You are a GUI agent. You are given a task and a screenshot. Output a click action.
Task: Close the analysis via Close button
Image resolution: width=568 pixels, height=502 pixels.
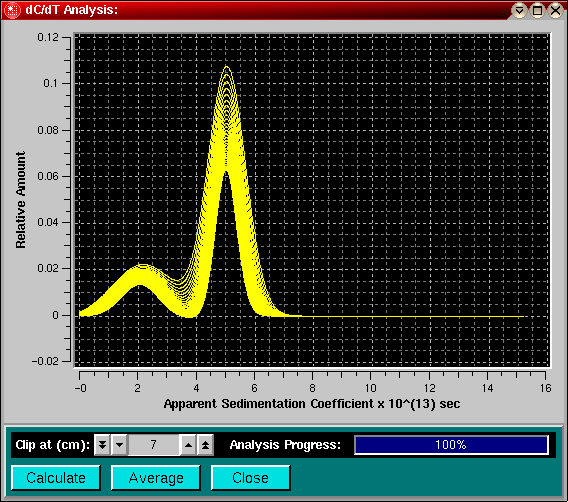(x=251, y=478)
